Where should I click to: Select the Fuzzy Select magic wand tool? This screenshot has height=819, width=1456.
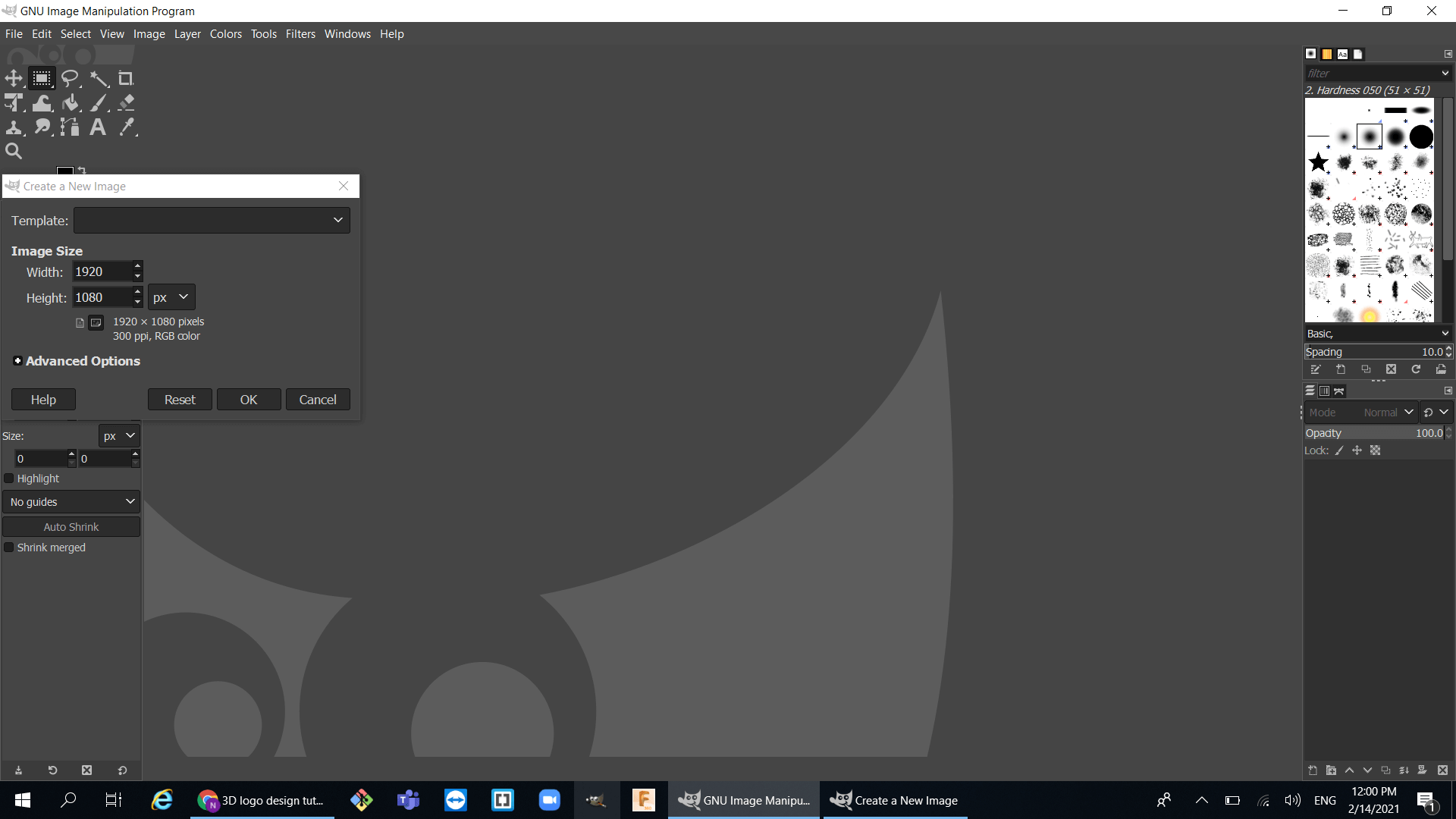[99, 78]
